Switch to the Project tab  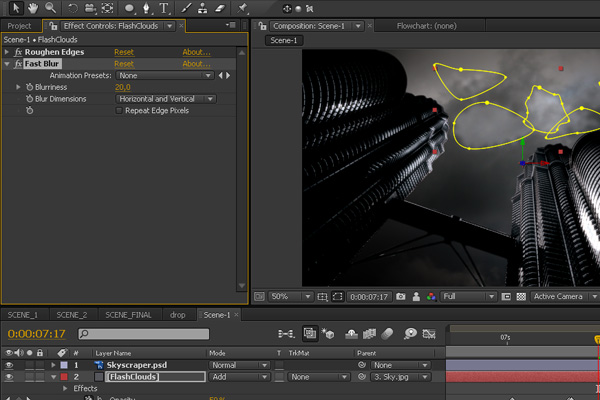click(x=19, y=26)
